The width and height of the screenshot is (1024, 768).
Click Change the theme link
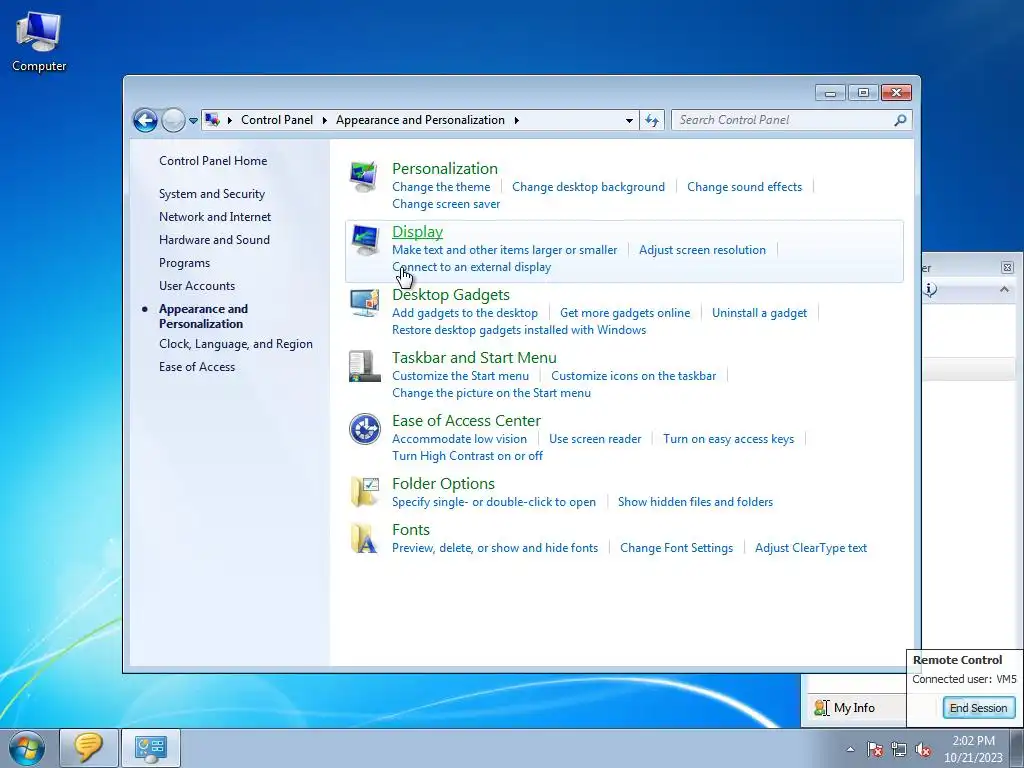(441, 187)
